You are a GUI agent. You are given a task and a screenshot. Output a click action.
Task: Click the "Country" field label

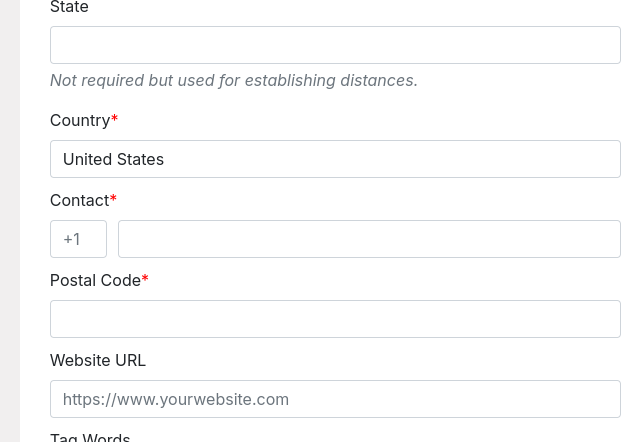click(80, 120)
